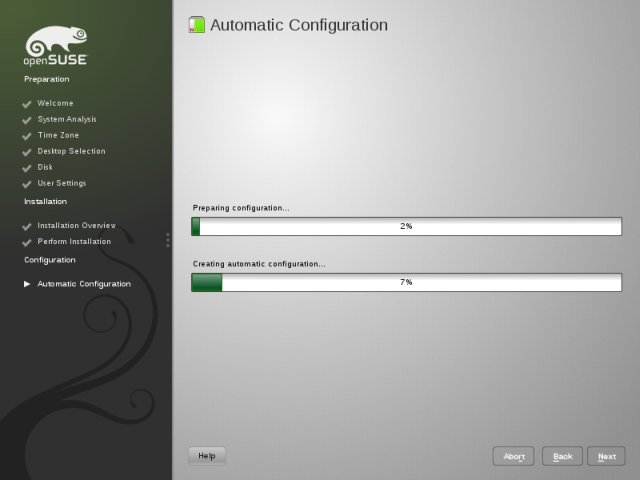Select the System Analysis step label
Screen dimensions: 640x480
pos(67,119)
